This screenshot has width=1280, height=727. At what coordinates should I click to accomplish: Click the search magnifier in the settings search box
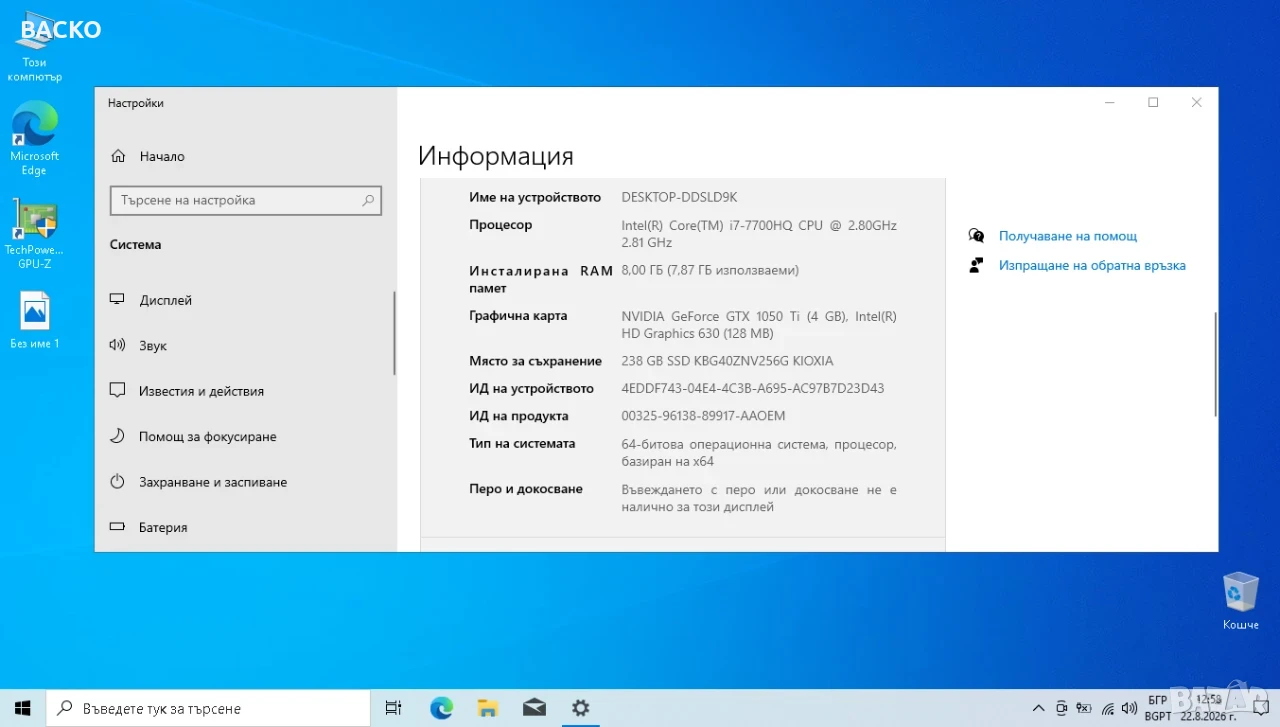(368, 200)
